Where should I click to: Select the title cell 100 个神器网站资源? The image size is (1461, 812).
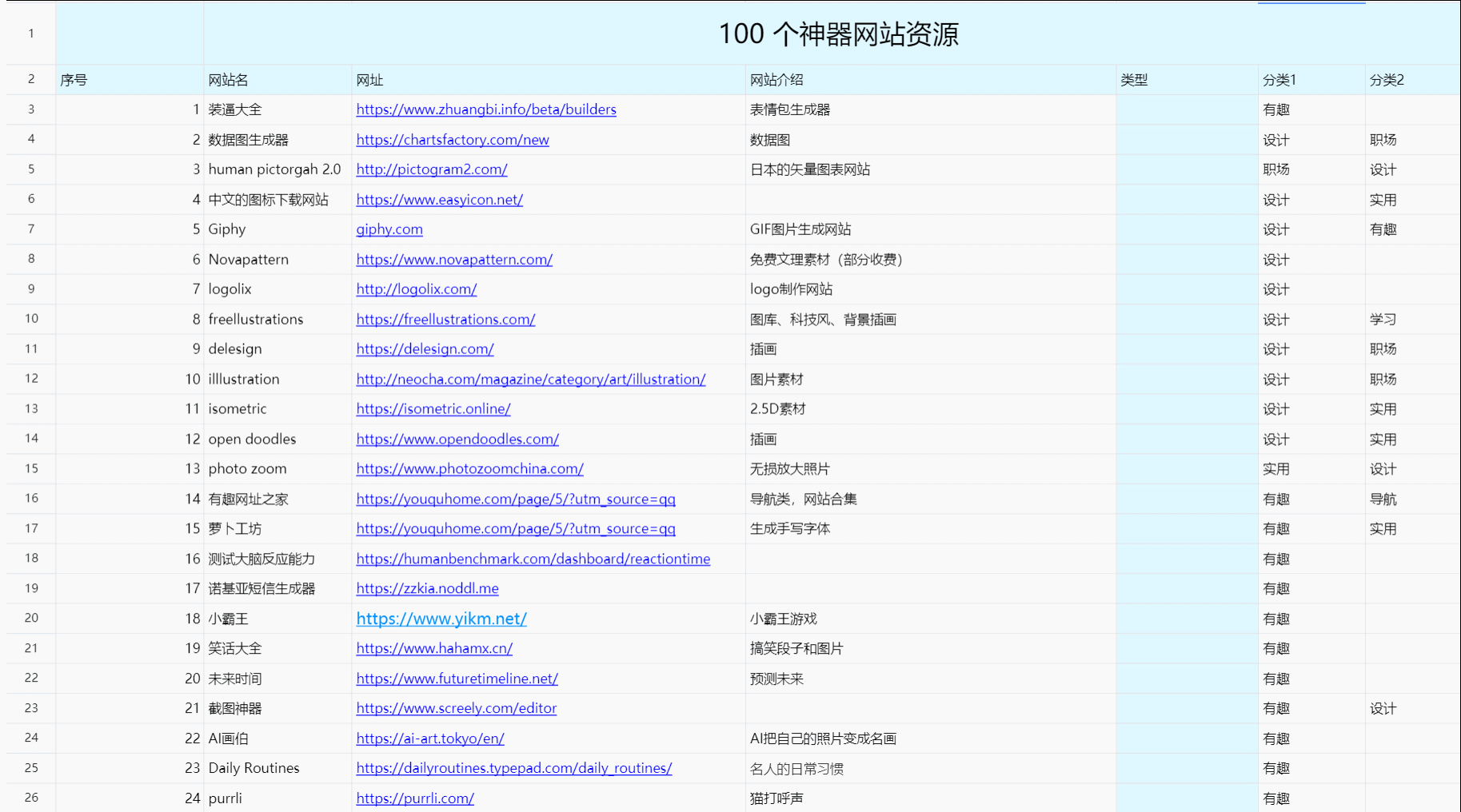tap(839, 34)
